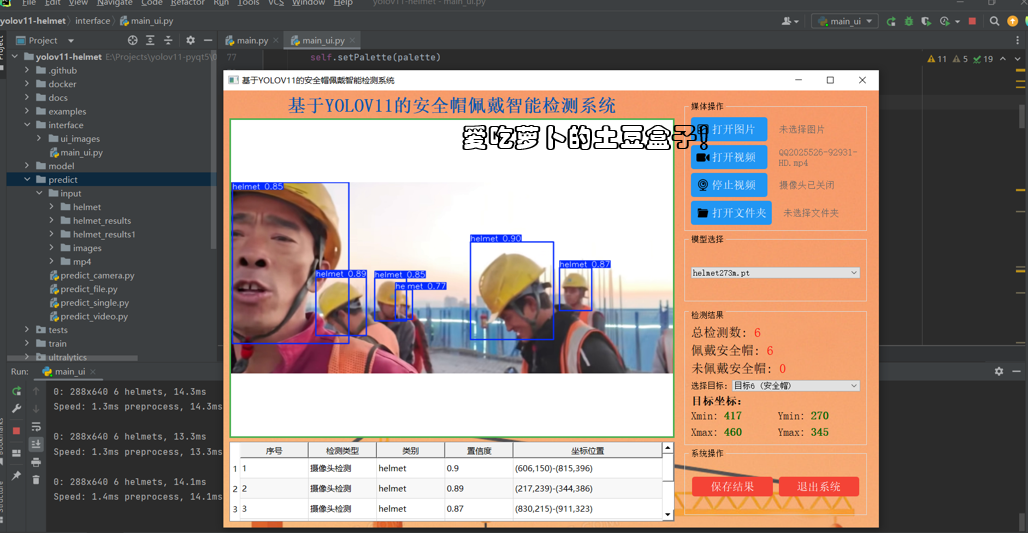
Task: Expand the helmet_results1 folder
Action: [x=52, y=234]
